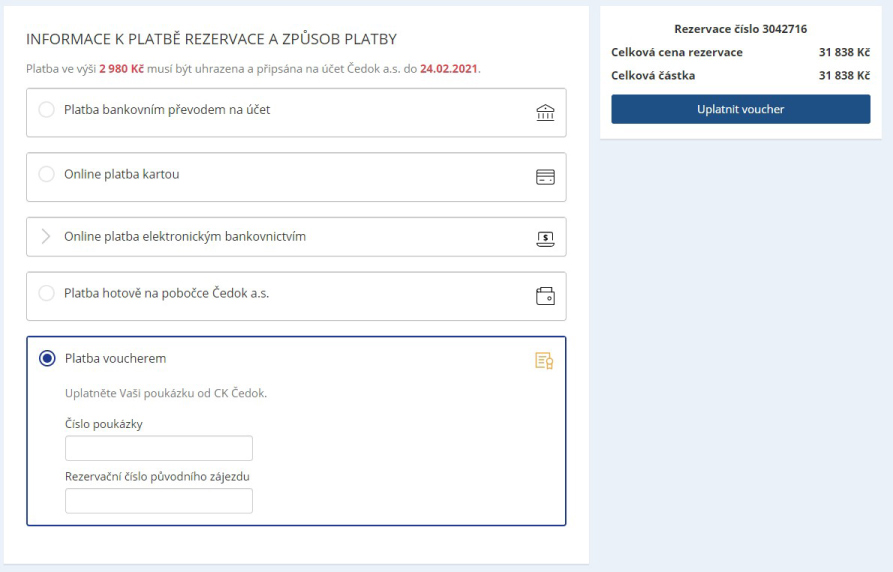Viewport: 893px width, 572px height.
Task: Click the wallet icon for cash payment
Action: (x=545, y=296)
